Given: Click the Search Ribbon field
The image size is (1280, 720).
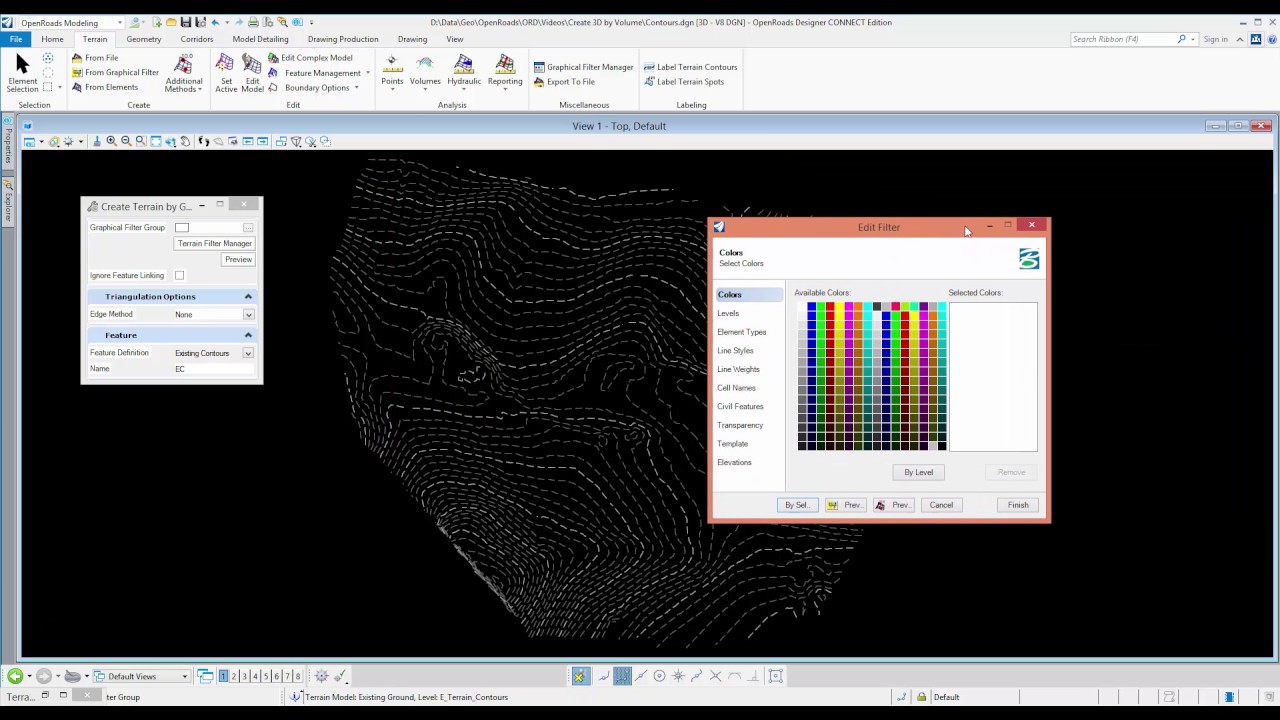Looking at the screenshot, I should point(1123,39).
